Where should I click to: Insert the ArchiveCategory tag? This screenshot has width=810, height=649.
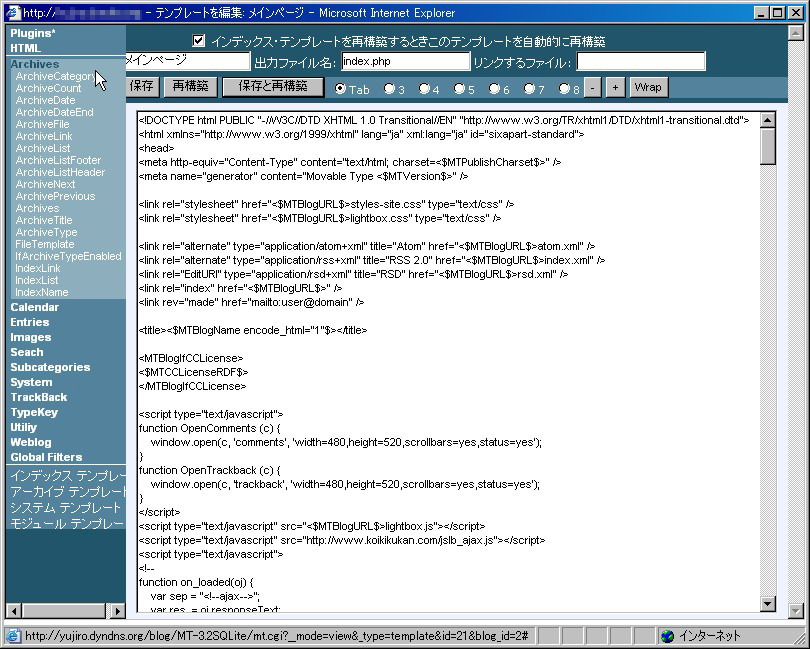(56, 76)
